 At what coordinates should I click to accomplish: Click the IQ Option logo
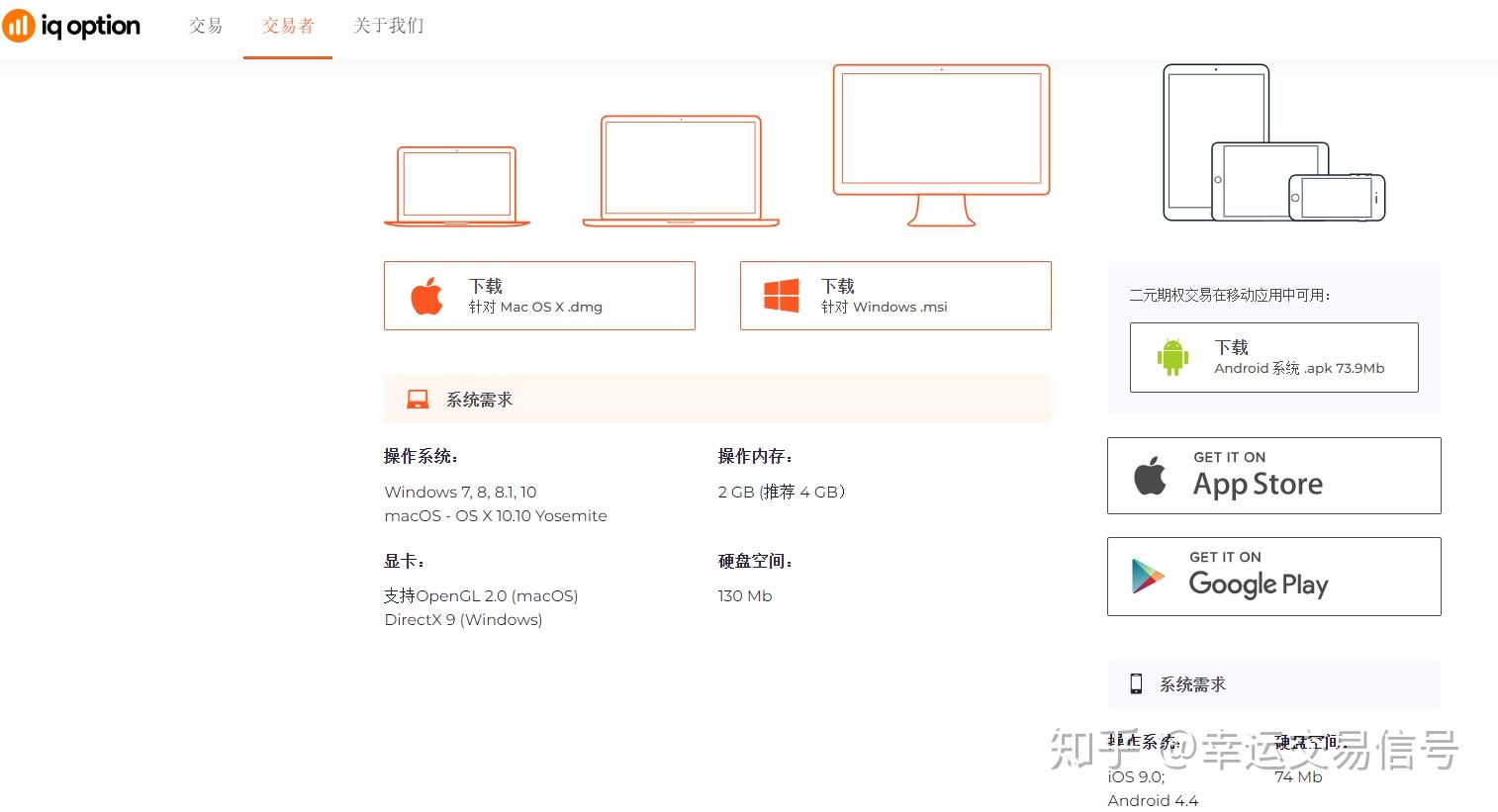coord(71,26)
